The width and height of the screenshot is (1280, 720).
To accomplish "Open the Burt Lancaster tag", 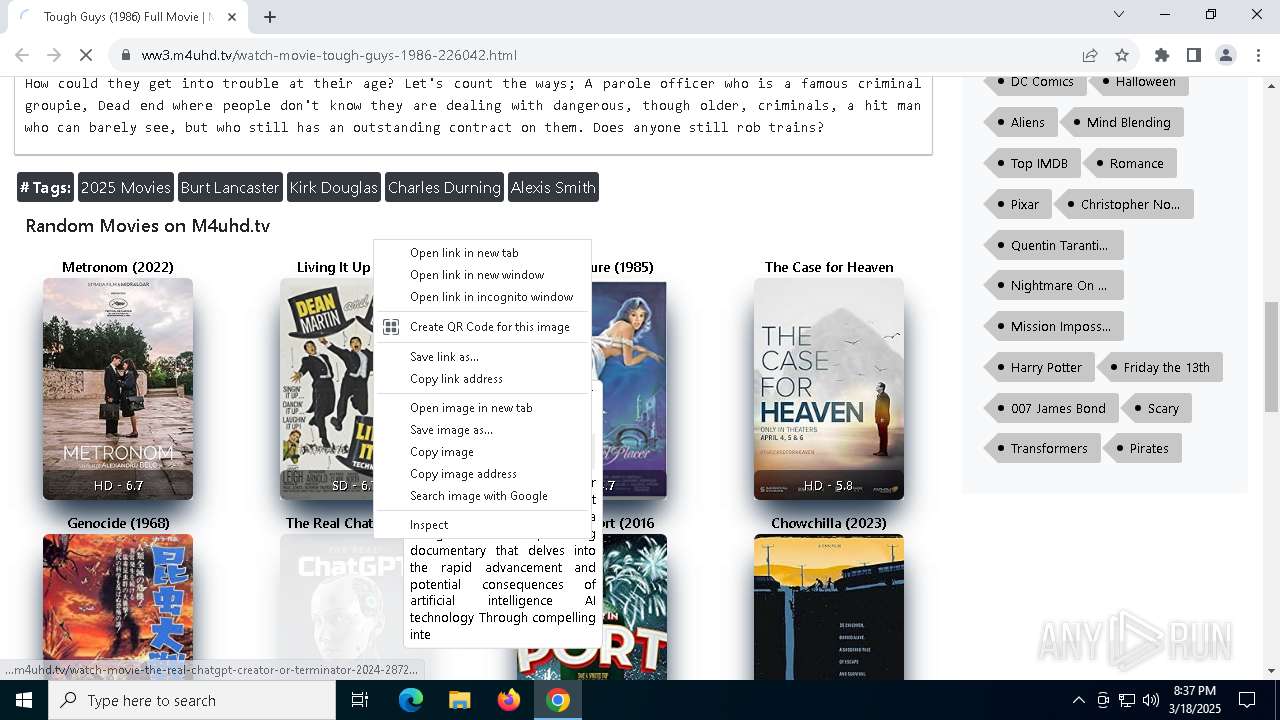I will click(x=229, y=187).
